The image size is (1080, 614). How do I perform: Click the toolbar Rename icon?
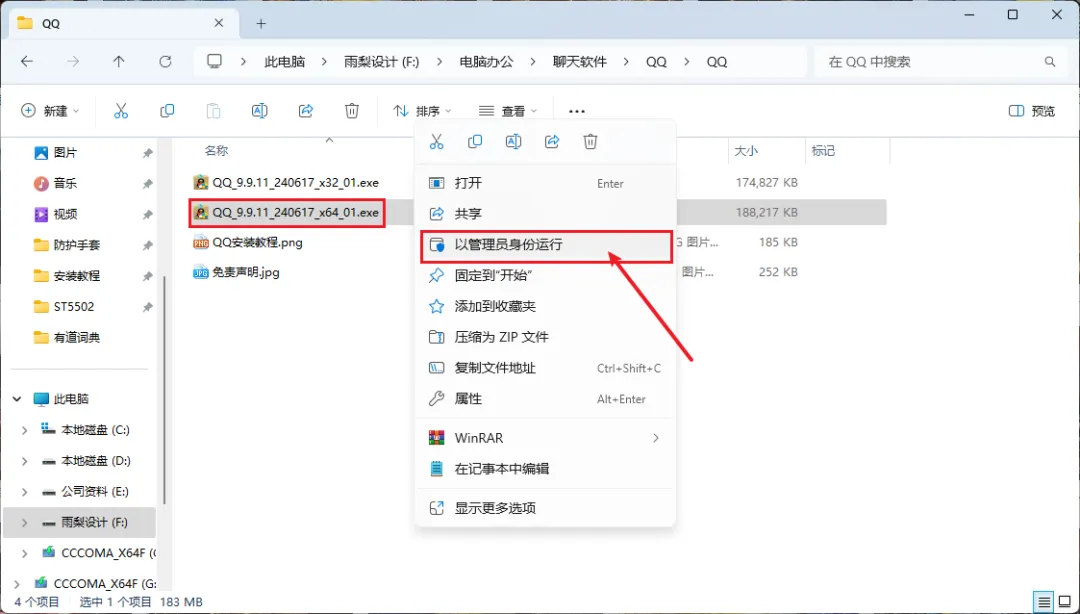click(x=260, y=111)
